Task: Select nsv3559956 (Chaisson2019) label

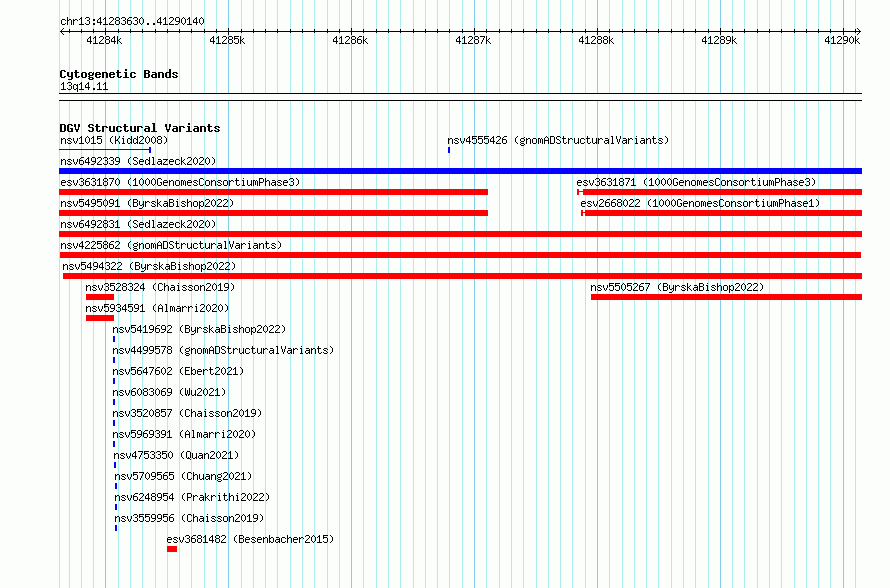Action: [189, 518]
